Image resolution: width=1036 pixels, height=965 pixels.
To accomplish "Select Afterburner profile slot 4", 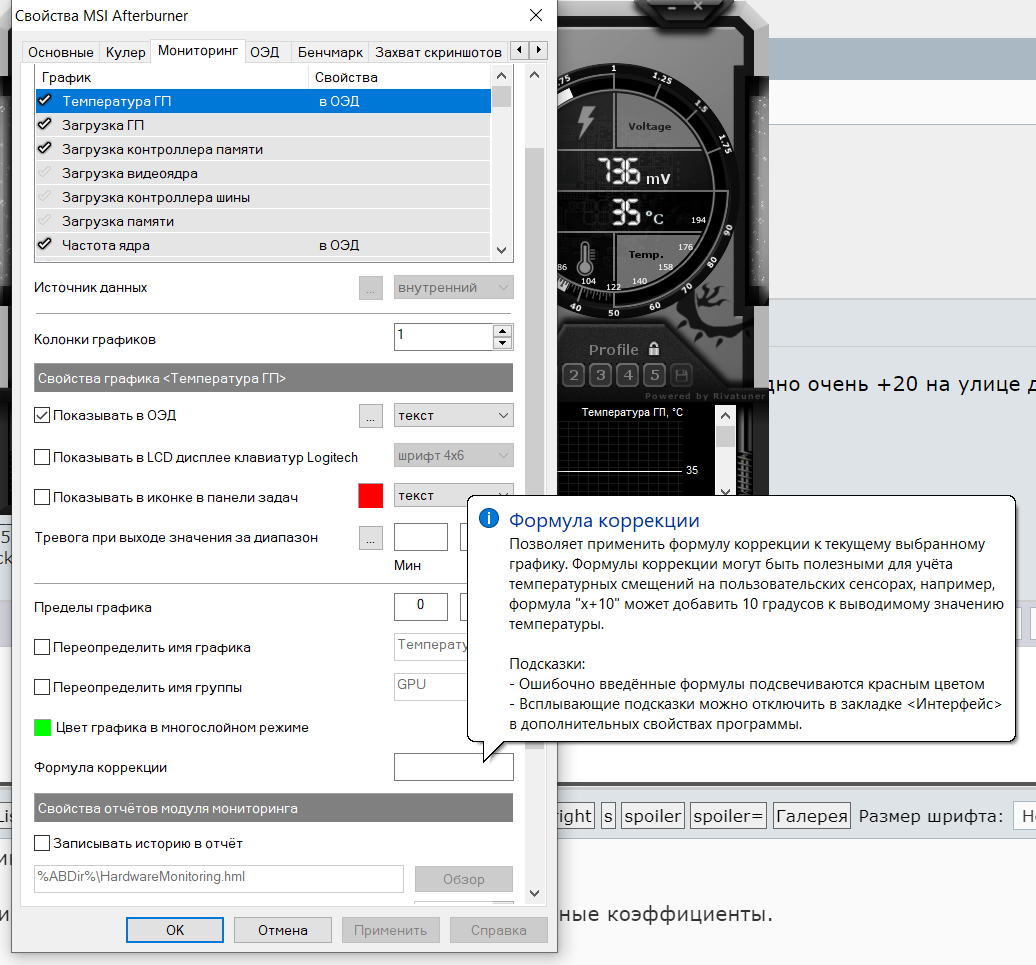I will point(628,375).
